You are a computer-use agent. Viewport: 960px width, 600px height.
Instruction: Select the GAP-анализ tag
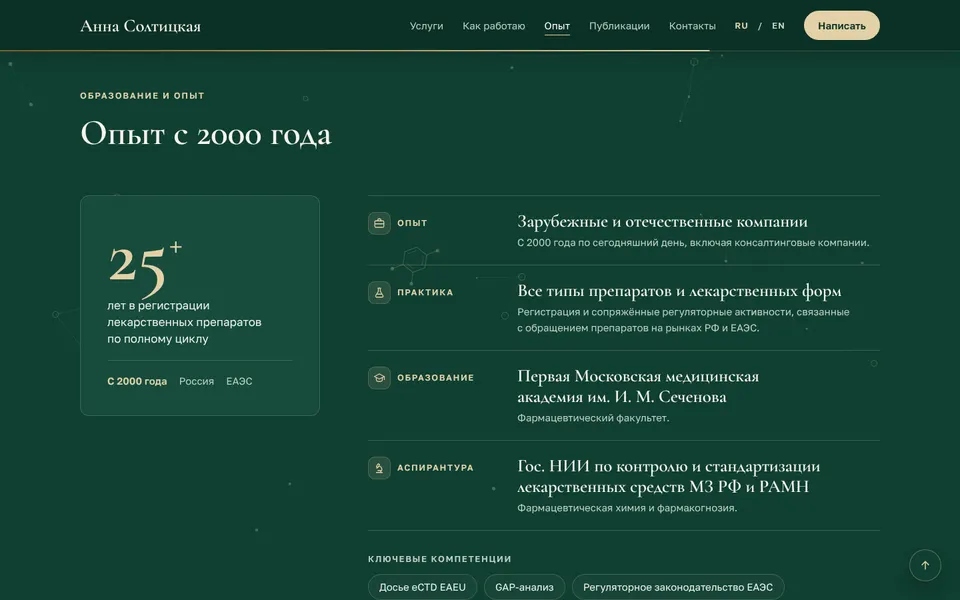click(x=524, y=587)
